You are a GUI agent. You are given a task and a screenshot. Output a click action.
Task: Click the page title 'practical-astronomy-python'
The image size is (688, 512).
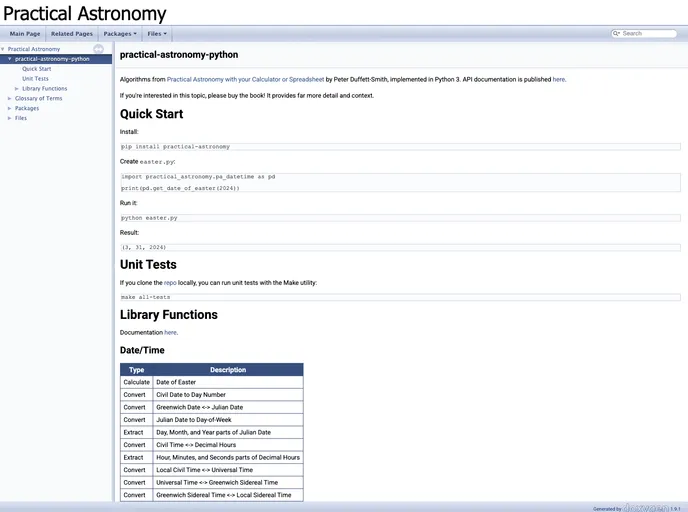(179, 55)
